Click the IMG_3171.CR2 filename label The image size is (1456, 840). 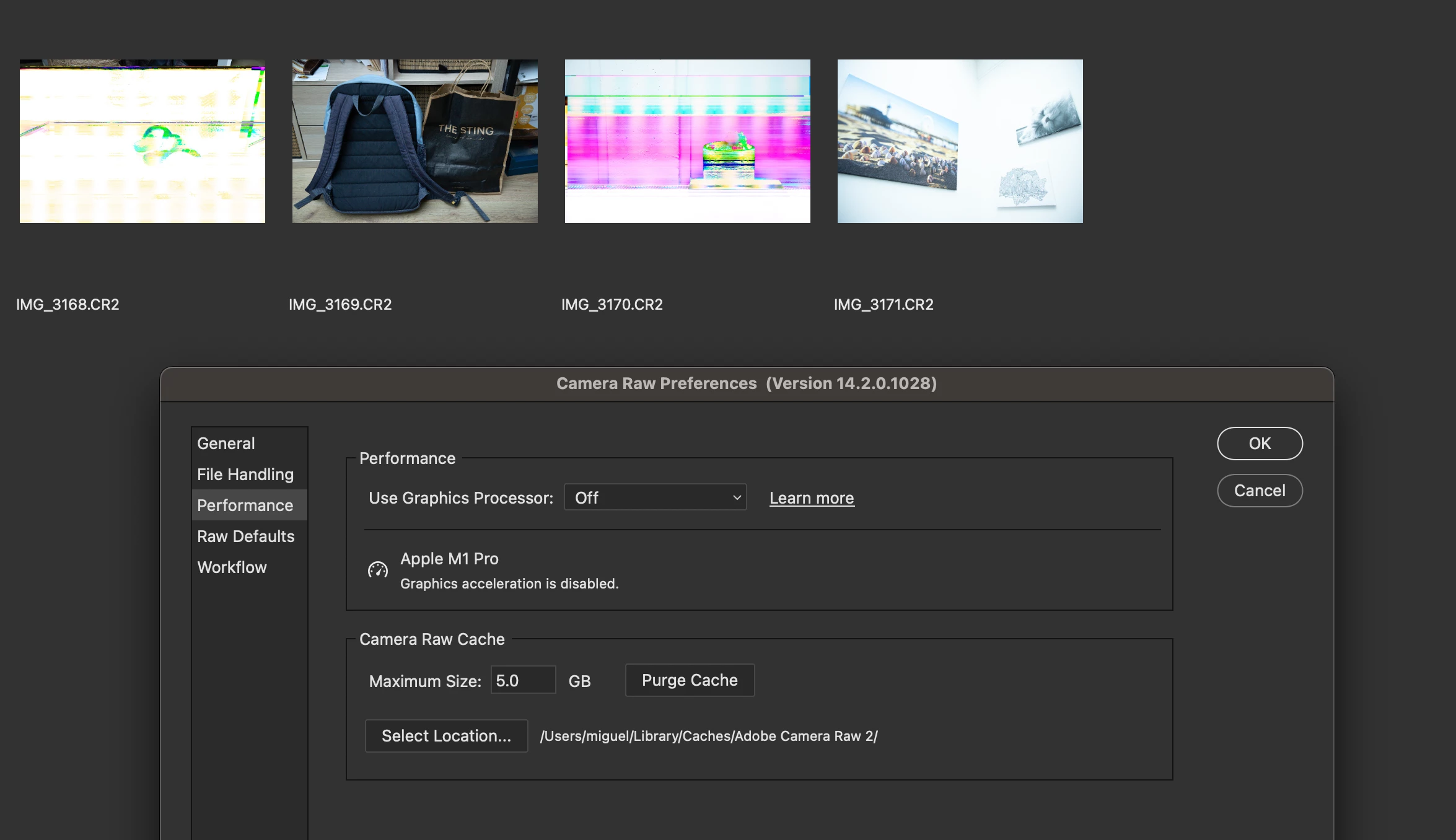[x=884, y=305]
